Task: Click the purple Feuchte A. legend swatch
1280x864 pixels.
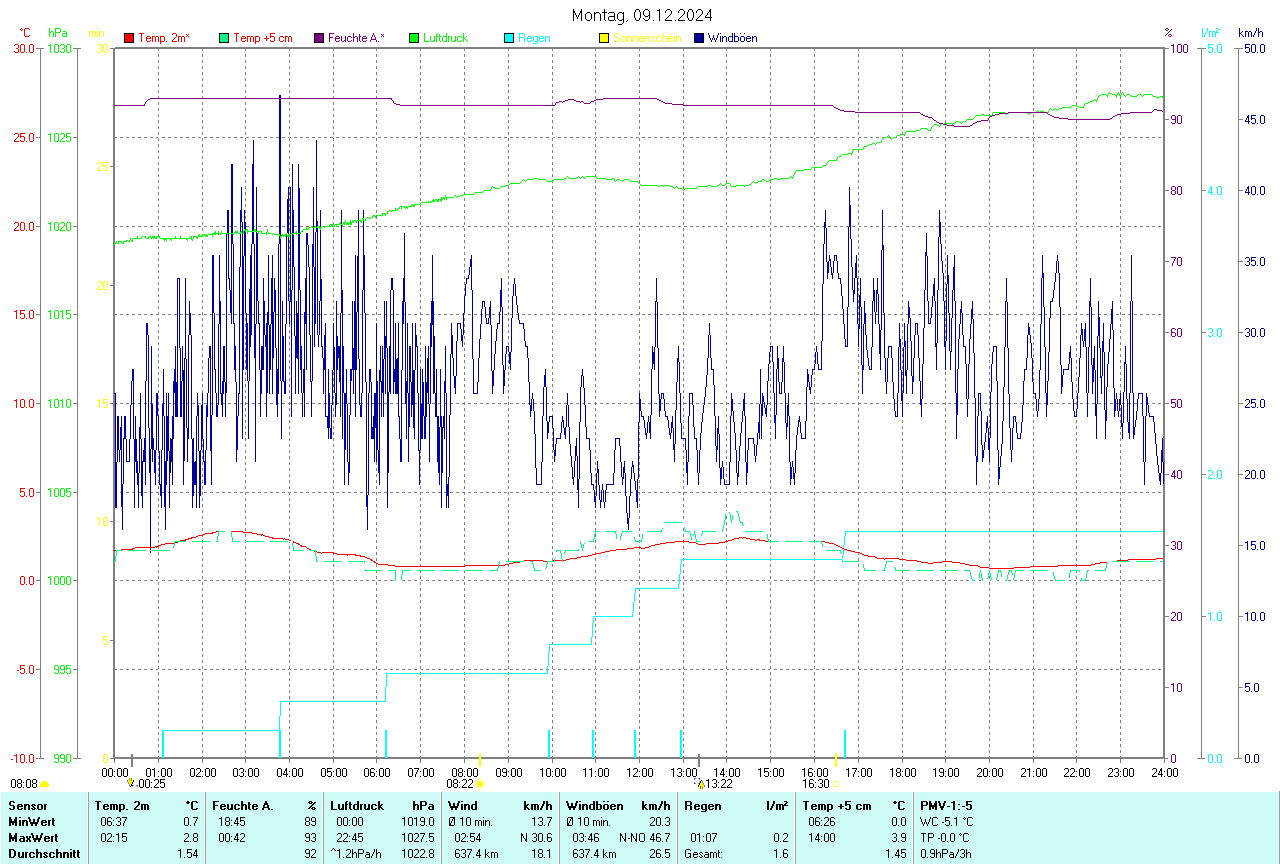Action: (319, 38)
